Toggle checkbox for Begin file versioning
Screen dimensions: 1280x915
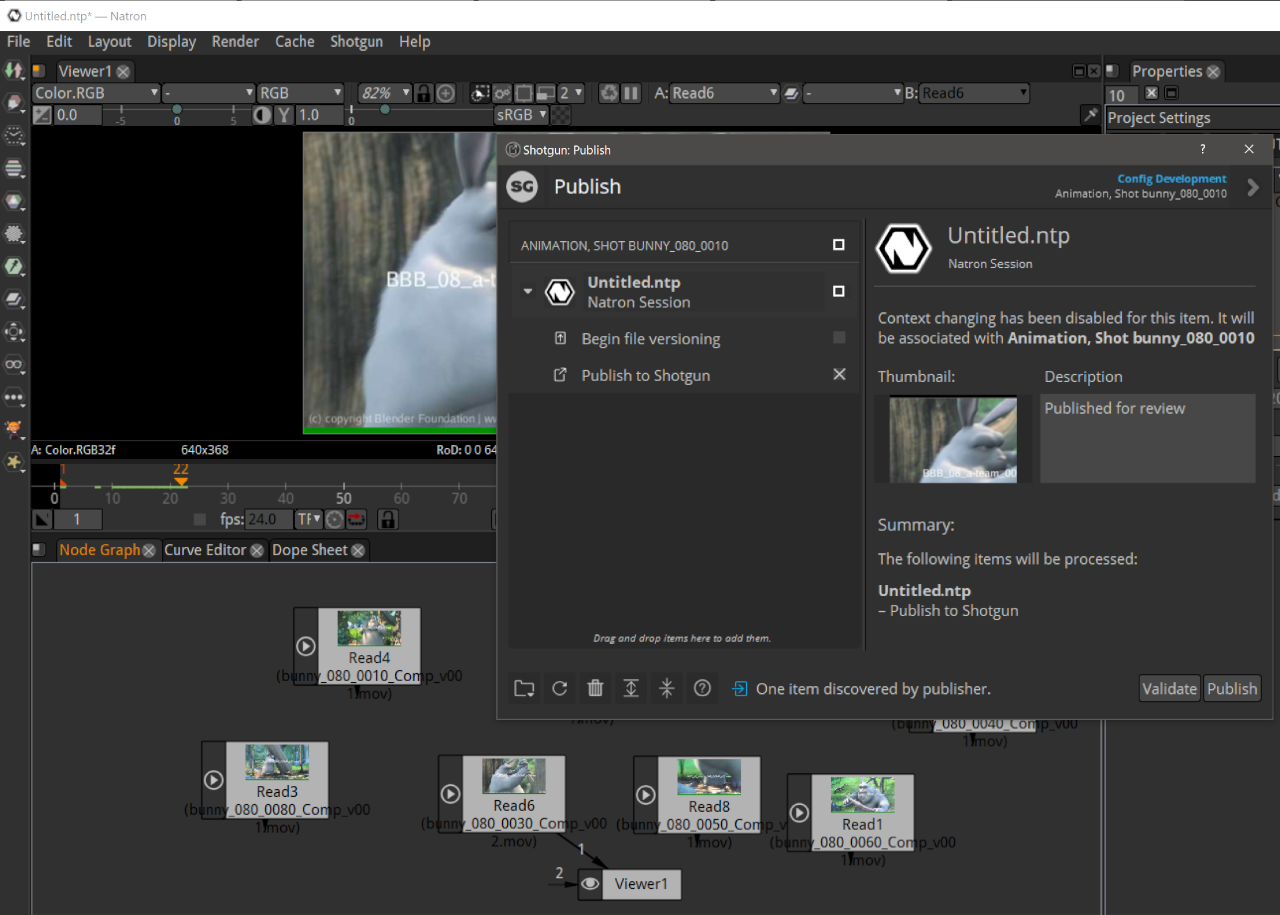pyautogui.click(x=839, y=338)
